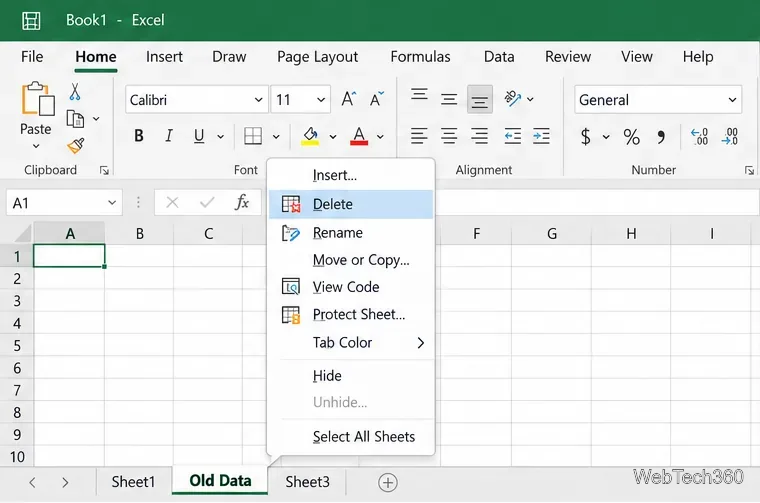Viewport: 760px width, 503px height.
Task: Apply comma style
Action: tap(661, 137)
